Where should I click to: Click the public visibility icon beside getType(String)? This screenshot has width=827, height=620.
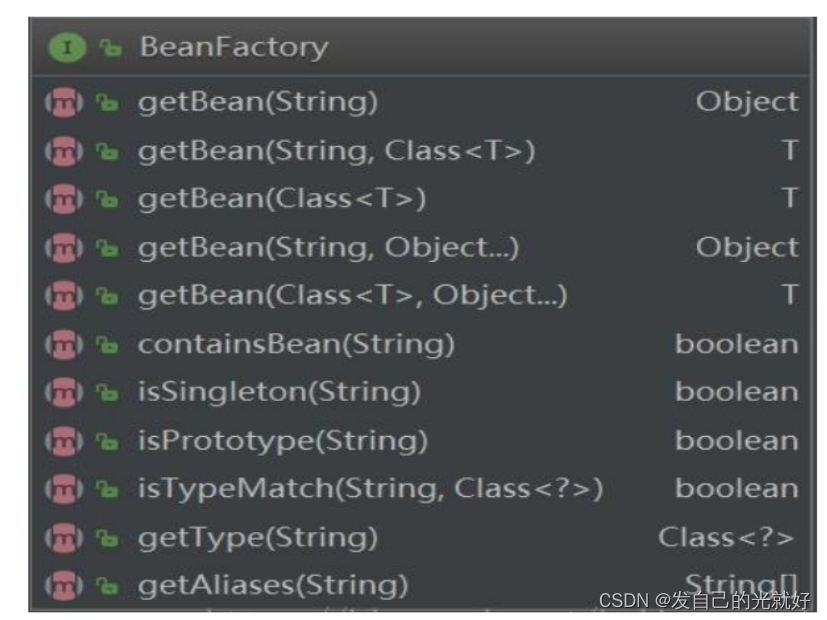tap(107, 538)
